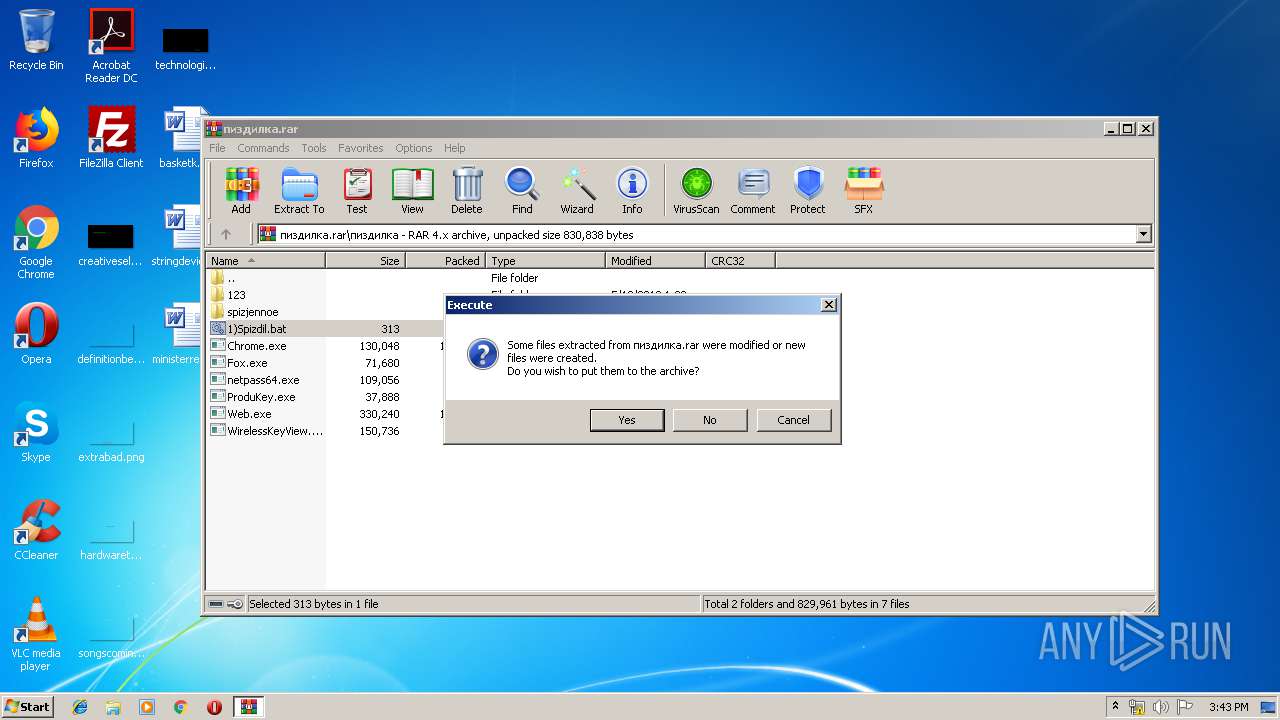Click the View toolbar icon
This screenshot has width=1280, height=720.
(412, 191)
